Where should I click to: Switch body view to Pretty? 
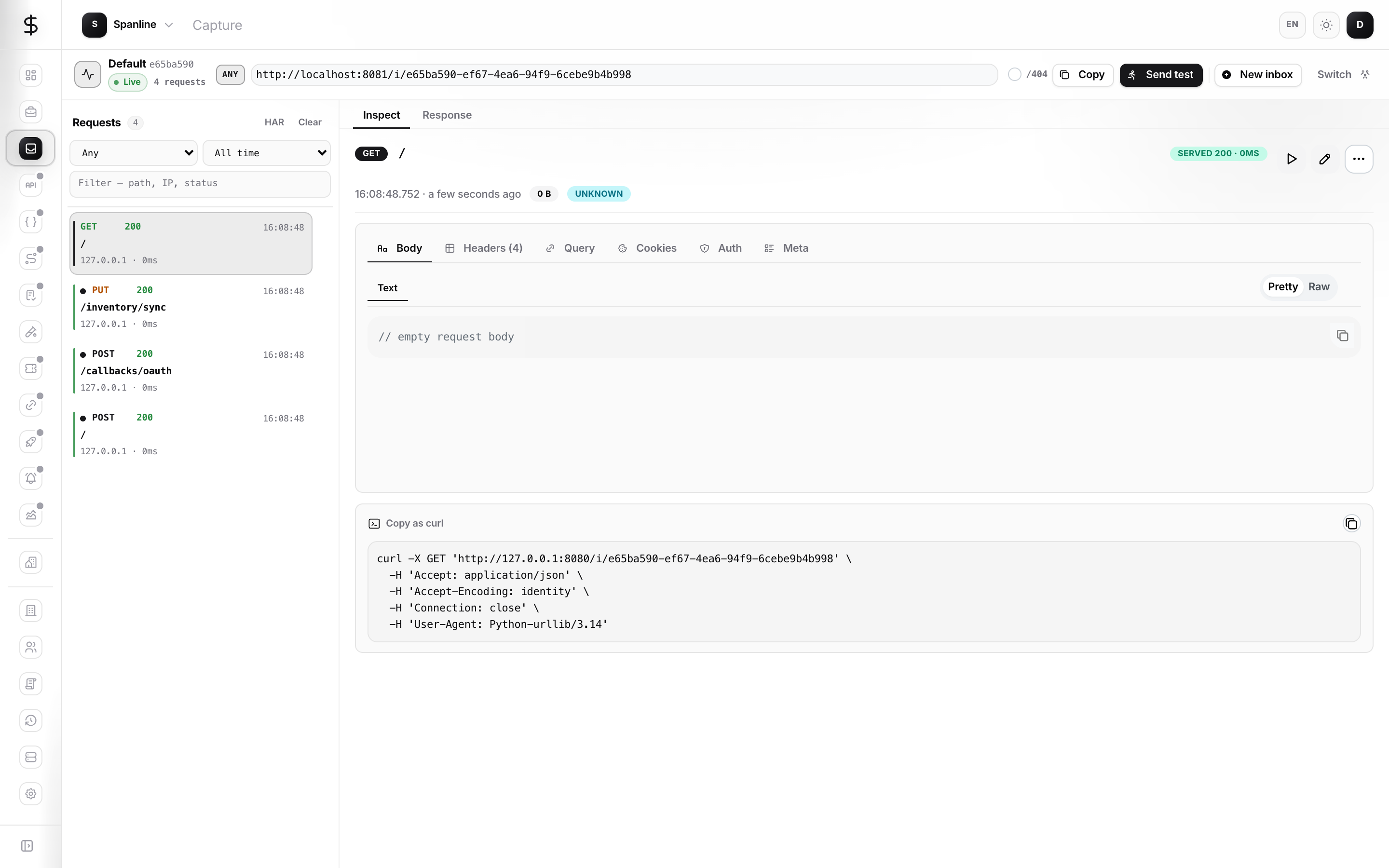[1282, 287]
